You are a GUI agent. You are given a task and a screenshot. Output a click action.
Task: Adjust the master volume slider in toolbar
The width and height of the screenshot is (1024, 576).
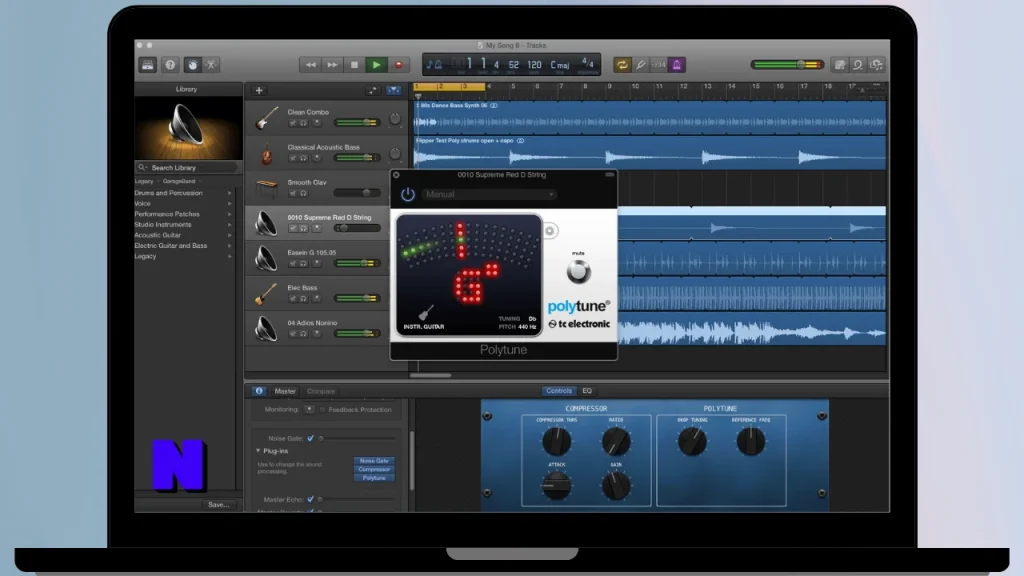click(x=788, y=65)
